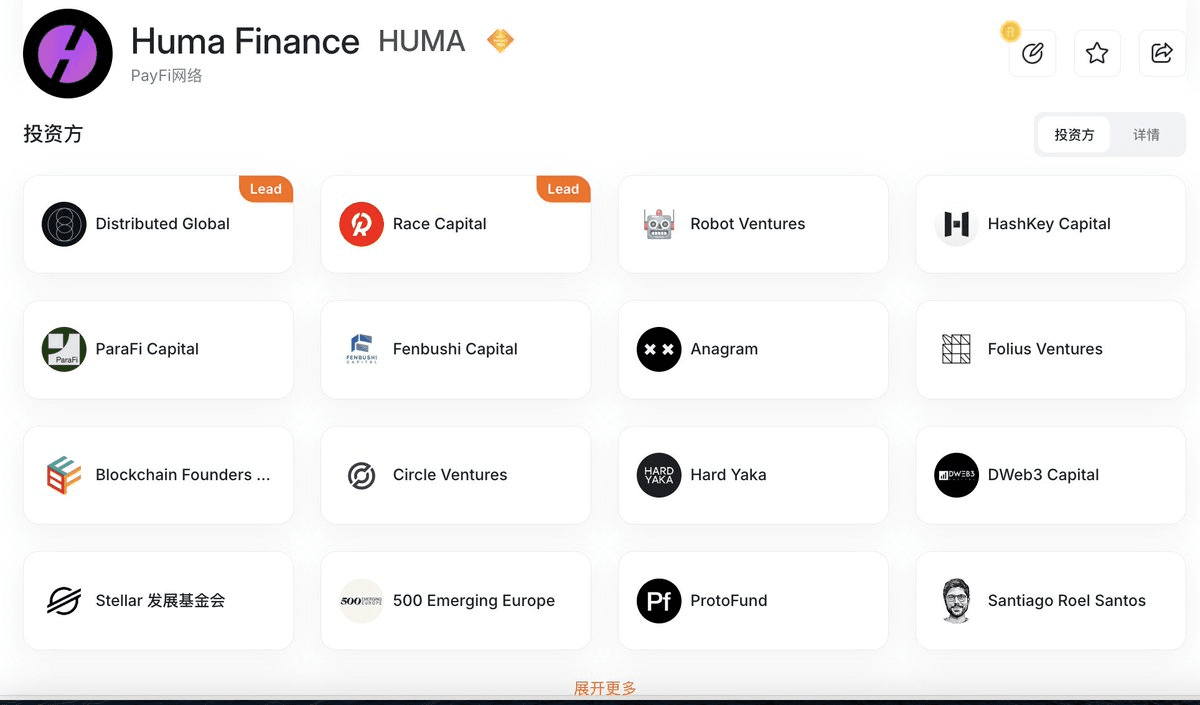Switch to the 详情 tab
Image resolution: width=1200 pixels, height=705 pixels.
1146,135
